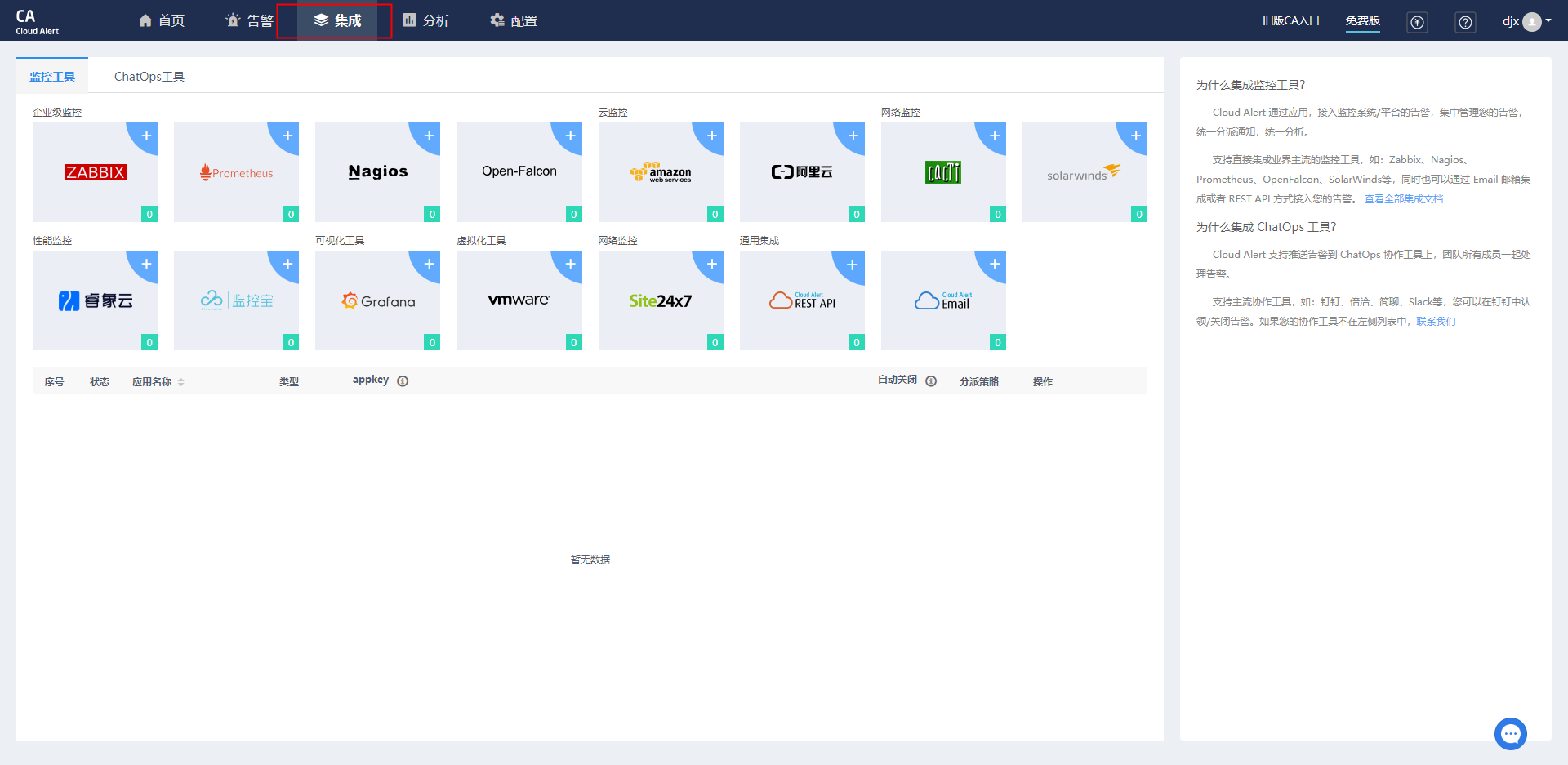This screenshot has width=1568, height=765.
Task: Click the Cloud Alert logo
Action: coord(37,21)
